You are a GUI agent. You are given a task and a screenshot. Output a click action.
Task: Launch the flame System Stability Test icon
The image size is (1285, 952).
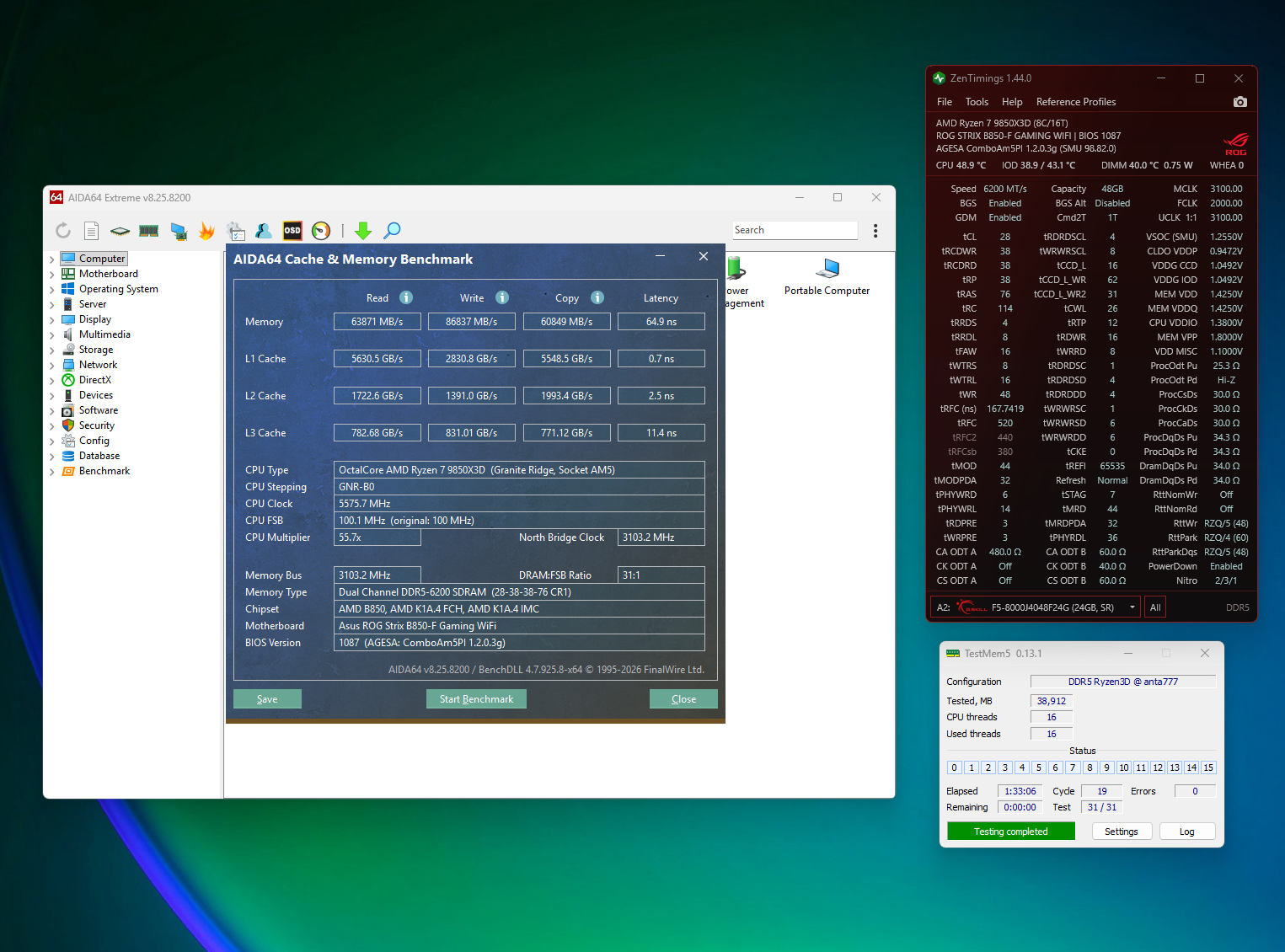(206, 230)
